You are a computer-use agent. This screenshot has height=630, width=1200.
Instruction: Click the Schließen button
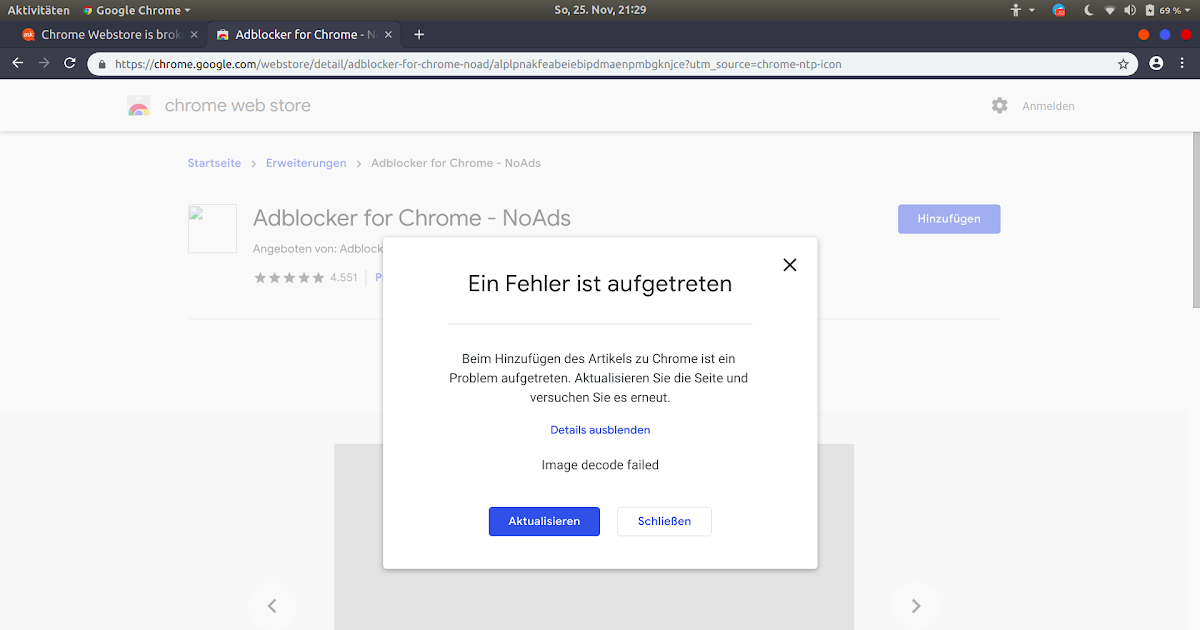tap(664, 521)
